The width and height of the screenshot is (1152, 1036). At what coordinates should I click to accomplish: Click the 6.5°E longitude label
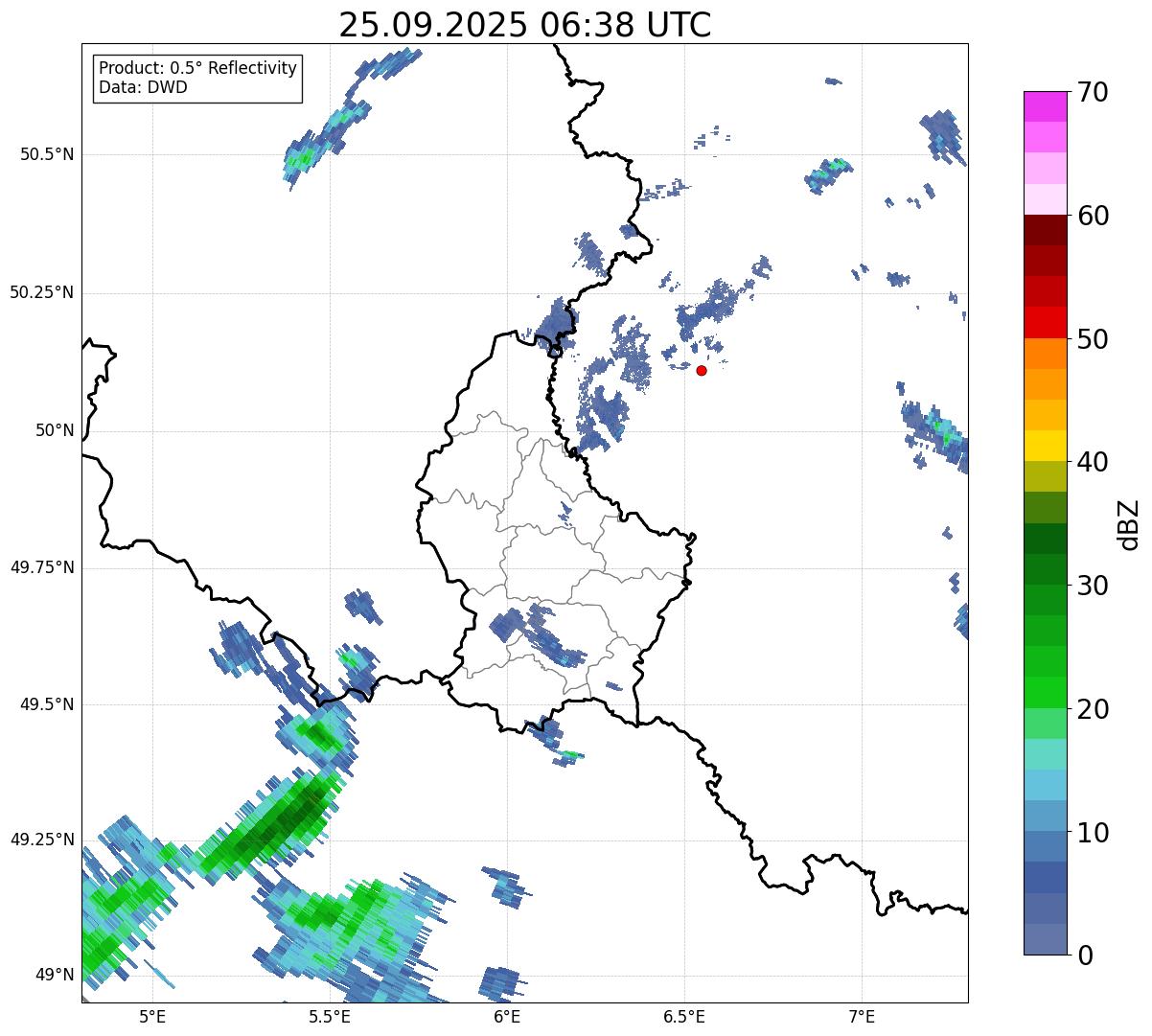click(684, 1016)
